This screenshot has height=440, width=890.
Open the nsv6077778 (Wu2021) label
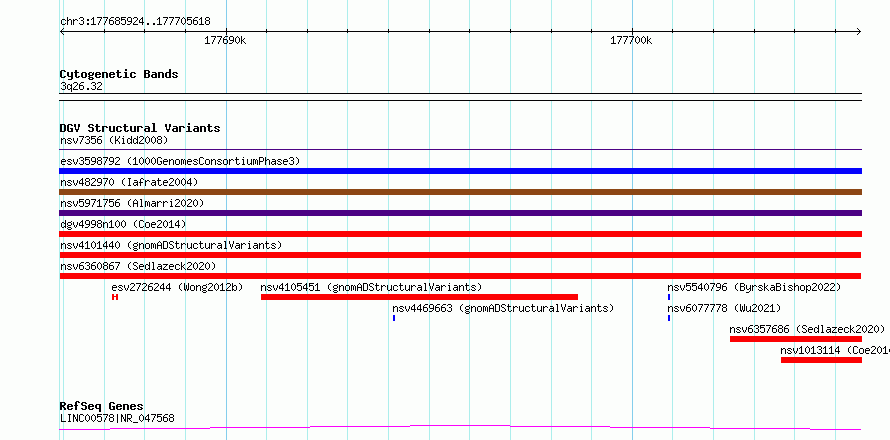coord(724,308)
